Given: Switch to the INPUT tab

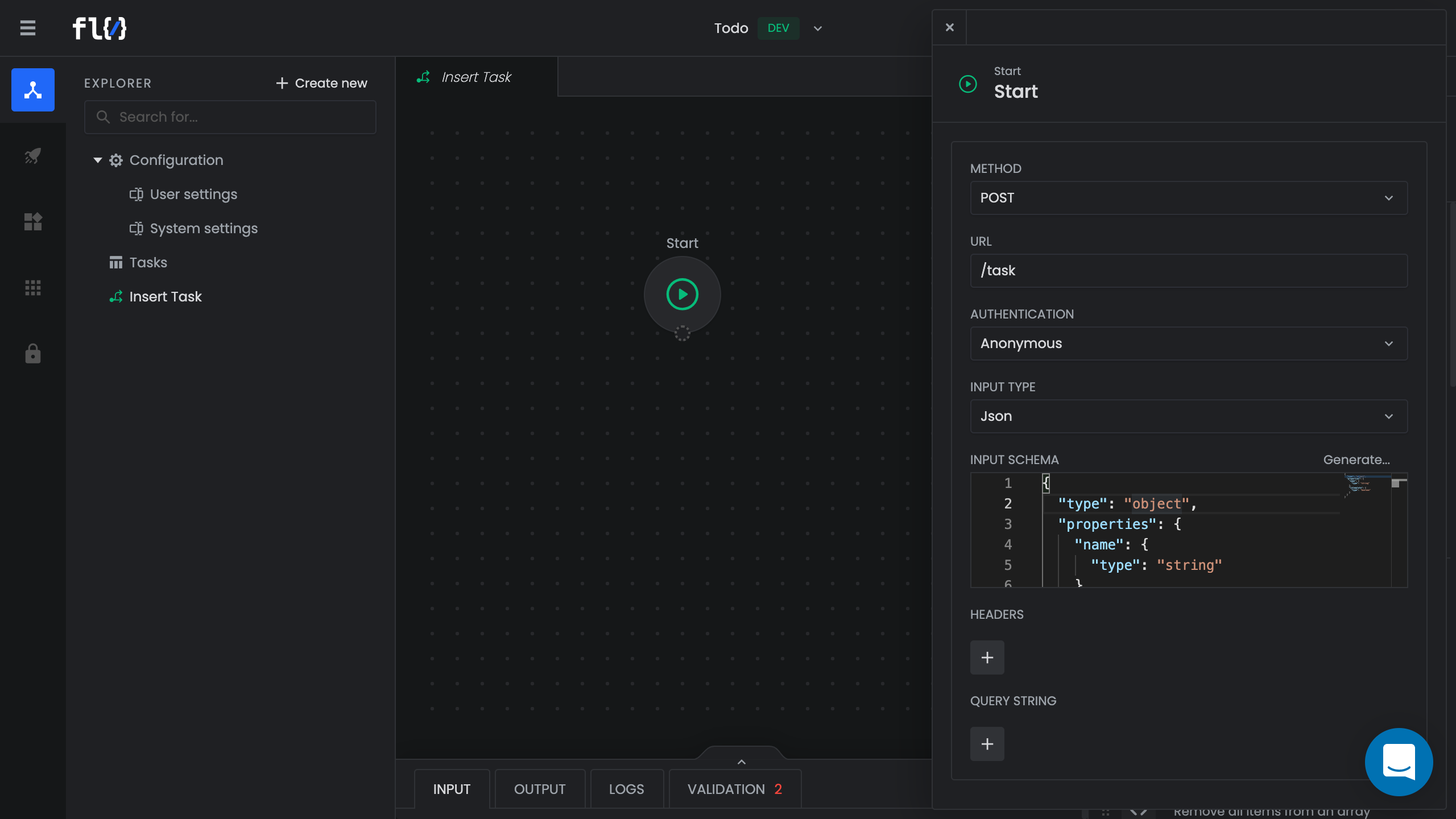Looking at the screenshot, I should tap(452, 789).
